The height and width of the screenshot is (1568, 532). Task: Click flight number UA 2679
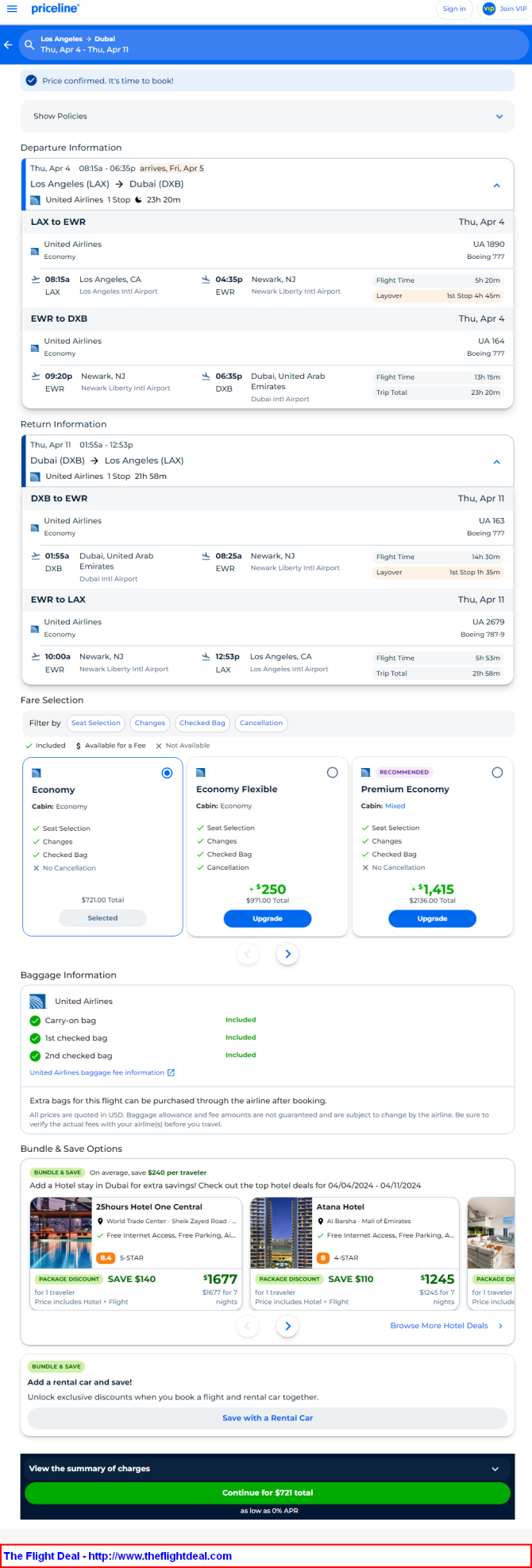click(488, 622)
